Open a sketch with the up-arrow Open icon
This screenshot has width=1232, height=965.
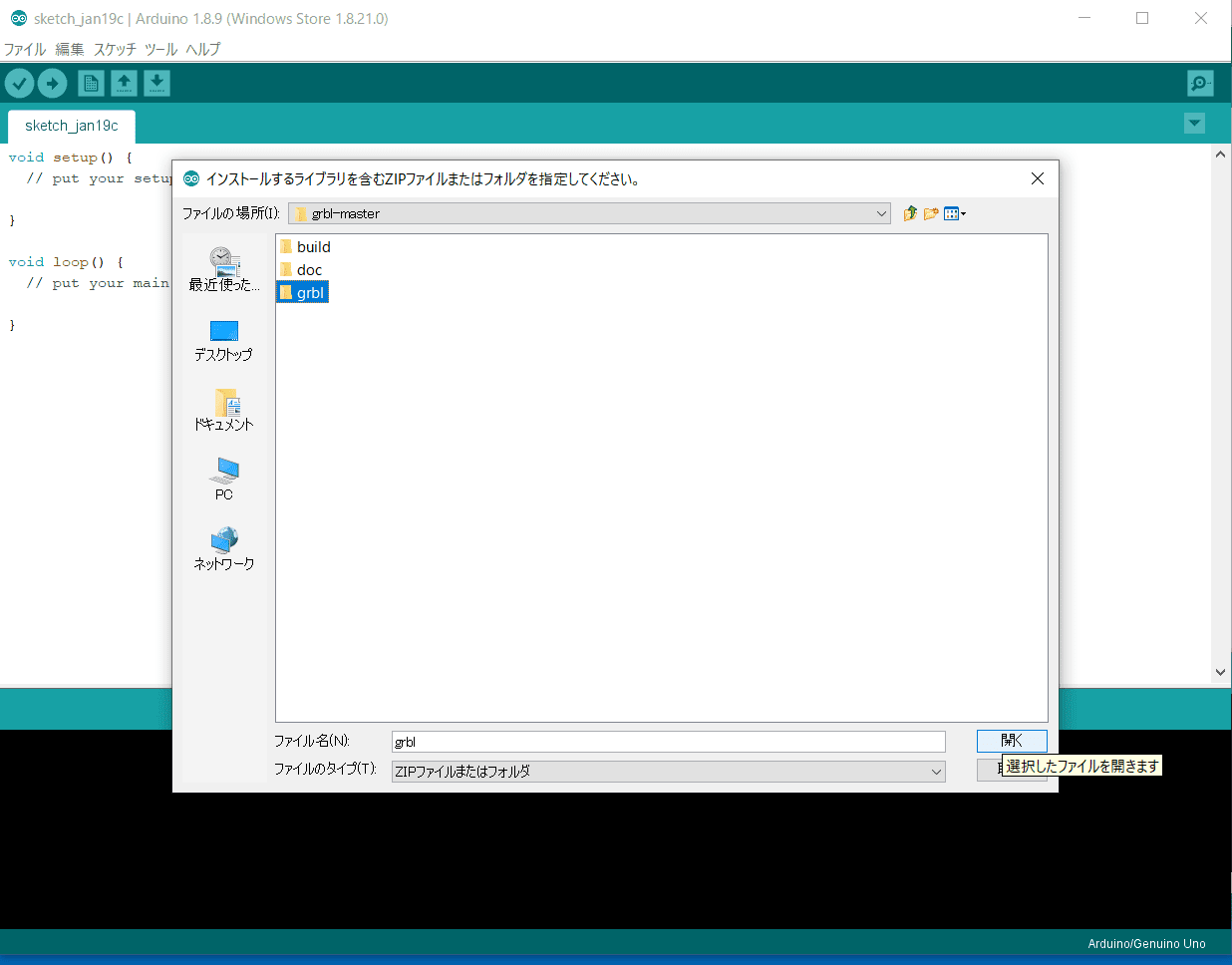(124, 83)
